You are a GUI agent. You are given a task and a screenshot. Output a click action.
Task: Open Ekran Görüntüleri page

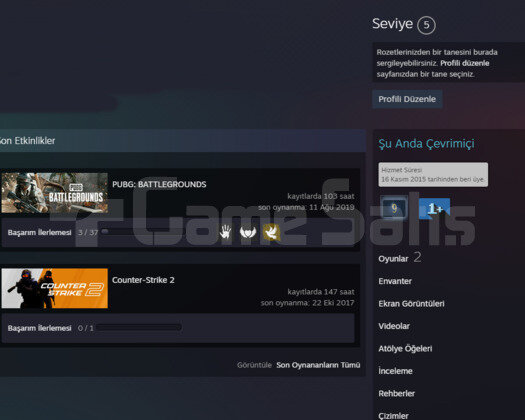coord(411,304)
